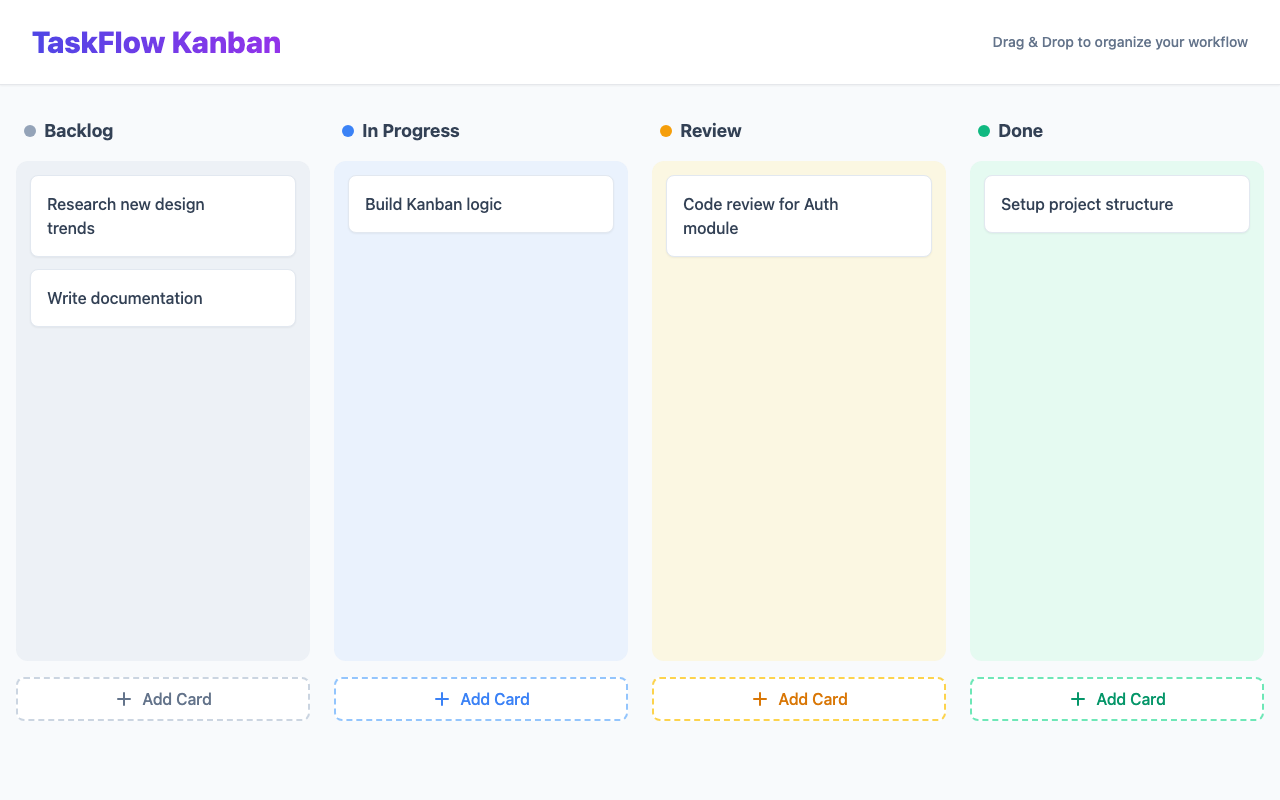1280x800 pixels.
Task: Add a card to the In Progress column
Action: (481, 699)
